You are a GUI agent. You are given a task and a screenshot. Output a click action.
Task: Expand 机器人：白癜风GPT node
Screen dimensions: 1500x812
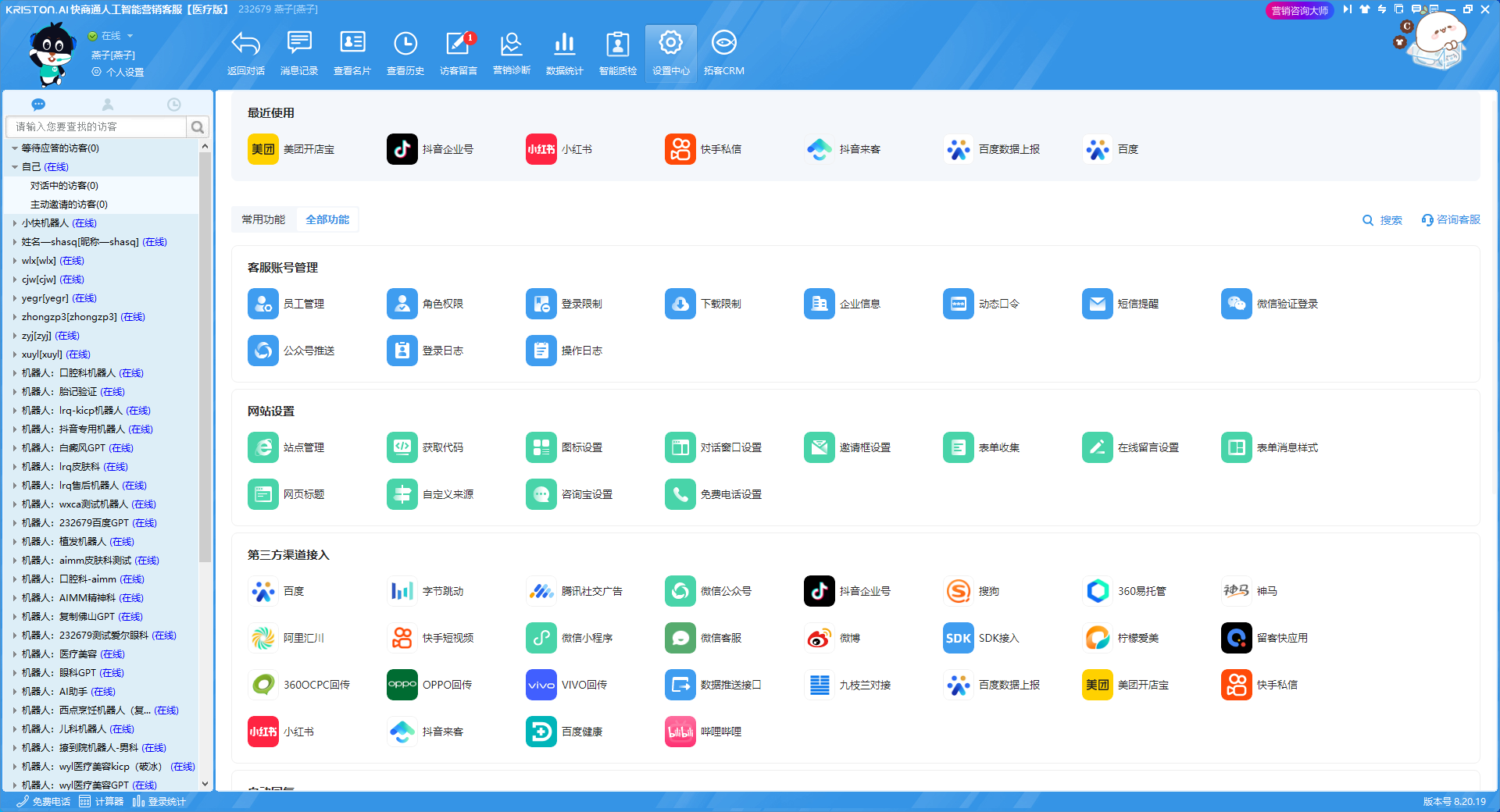[x=15, y=448]
